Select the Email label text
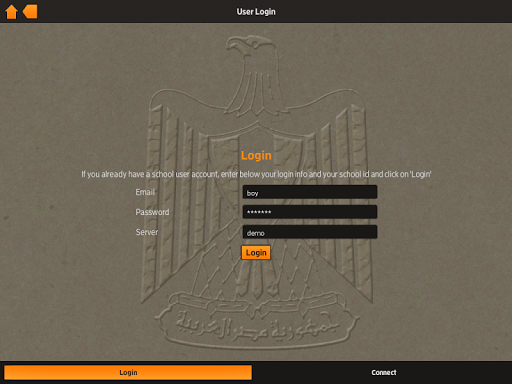Viewport: 512px width, 384px height. click(x=145, y=192)
